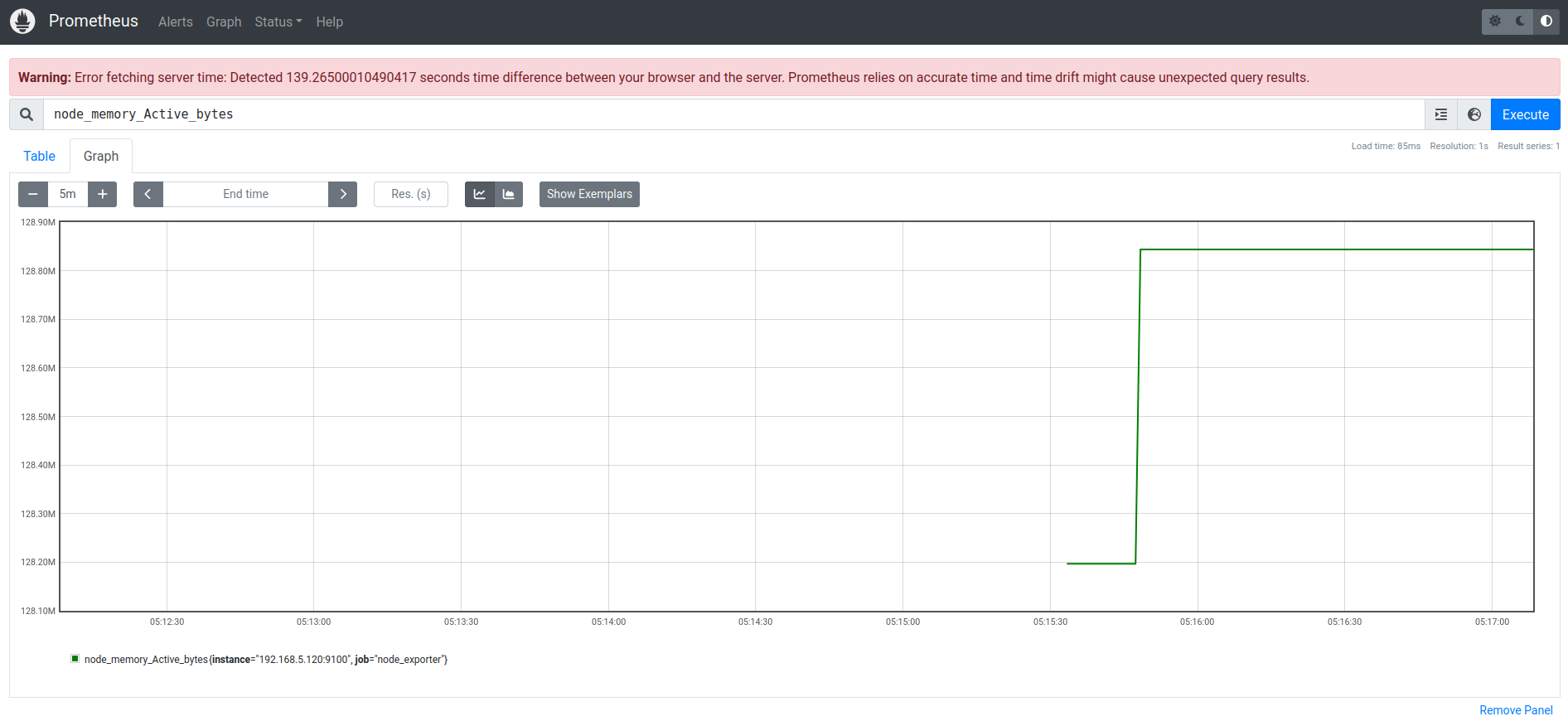Click the search magnifier icon
1568x726 pixels.
click(27, 114)
